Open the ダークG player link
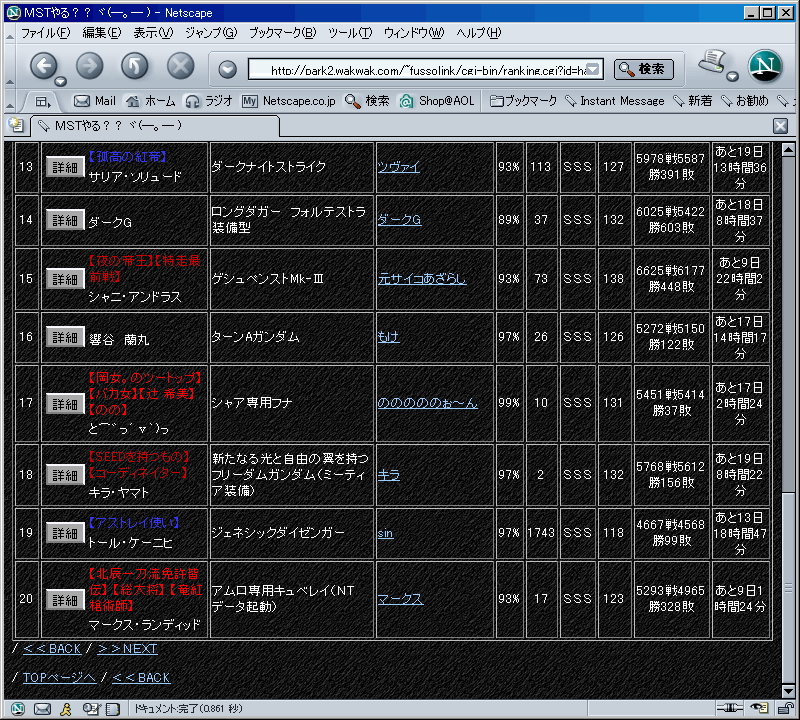Screen dimensions: 800x720 [x=399, y=220]
